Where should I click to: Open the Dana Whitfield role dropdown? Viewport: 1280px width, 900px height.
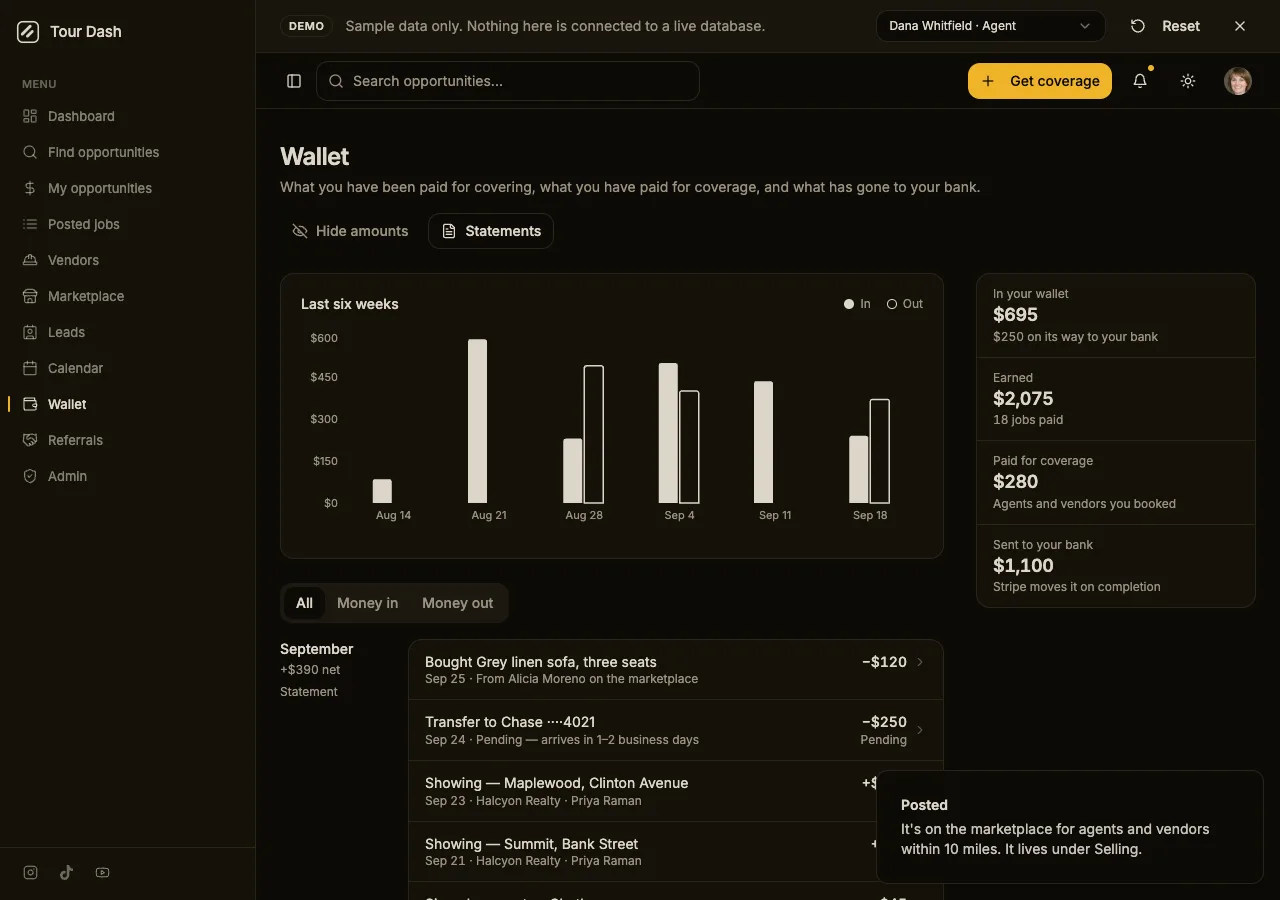990,26
